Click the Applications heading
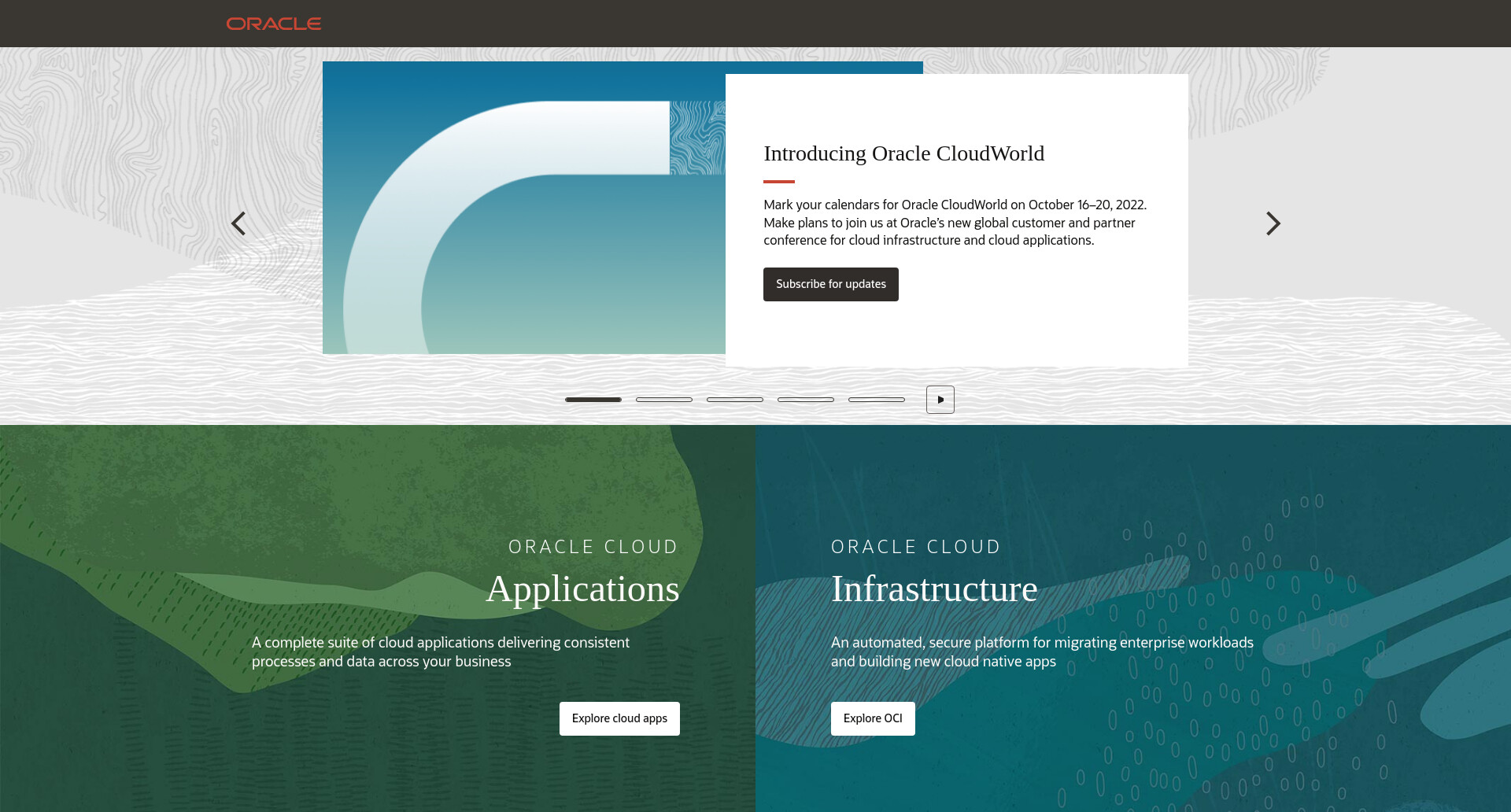This screenshot has width=1511, height=812. pyautogui.click(x=582, y=589)
